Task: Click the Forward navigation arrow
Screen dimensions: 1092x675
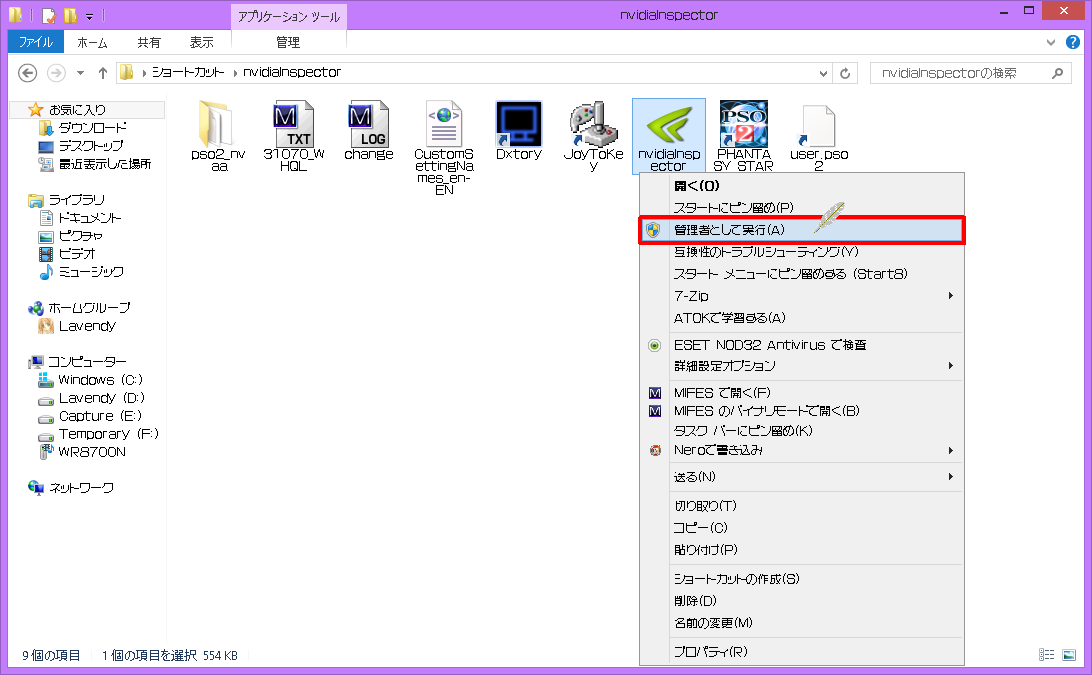Action: click(x=56, y=72)
